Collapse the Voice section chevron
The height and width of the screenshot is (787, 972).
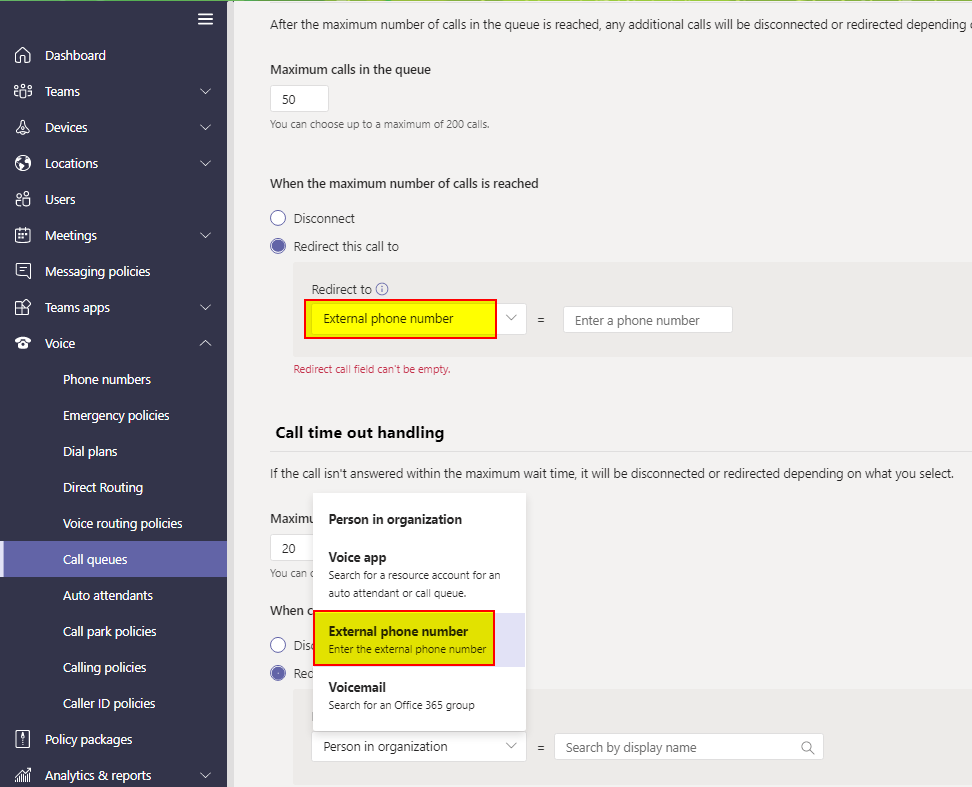(205, 343)
